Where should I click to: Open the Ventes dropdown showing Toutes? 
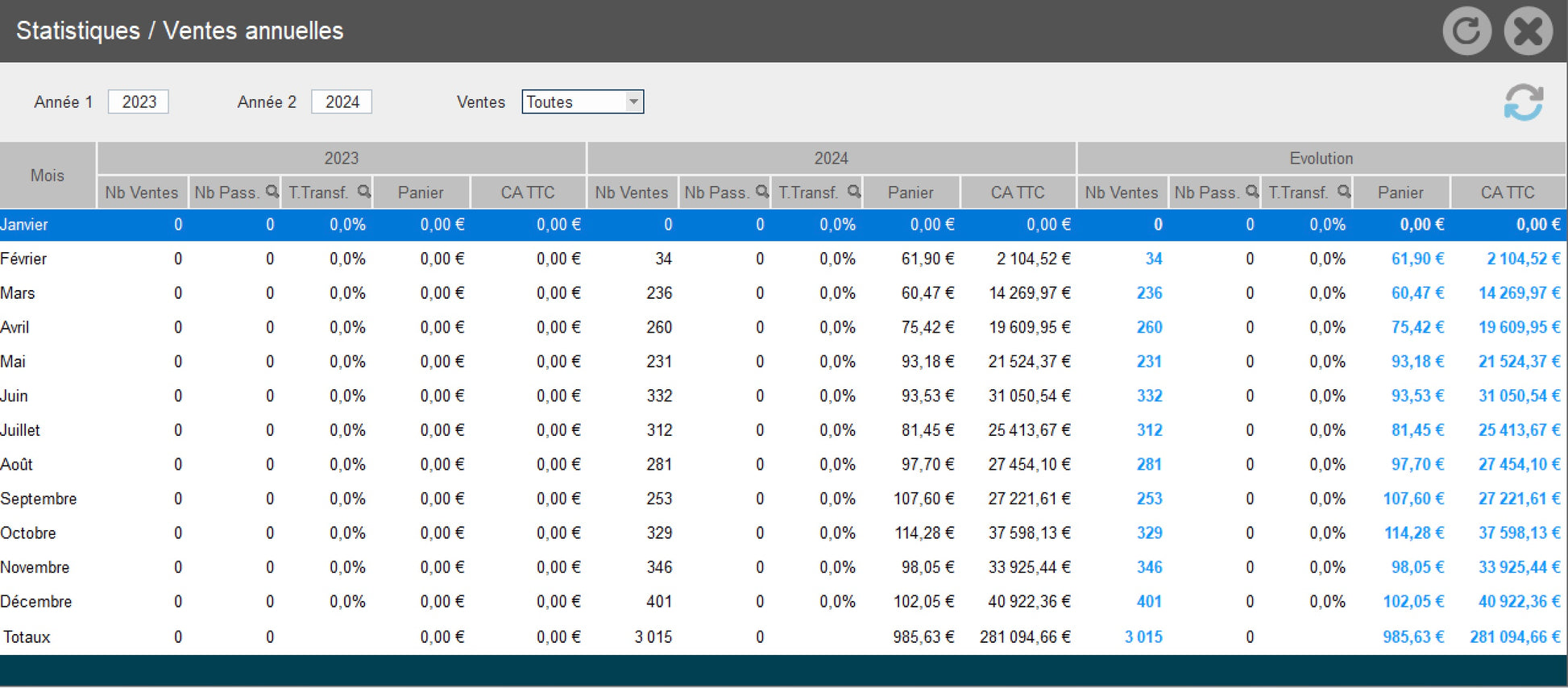[583, 102]
